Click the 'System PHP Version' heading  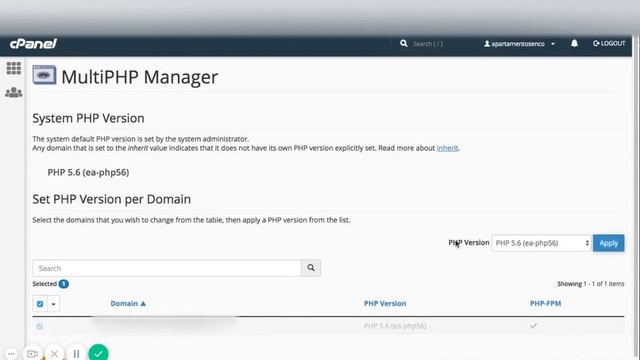(88, 118)
